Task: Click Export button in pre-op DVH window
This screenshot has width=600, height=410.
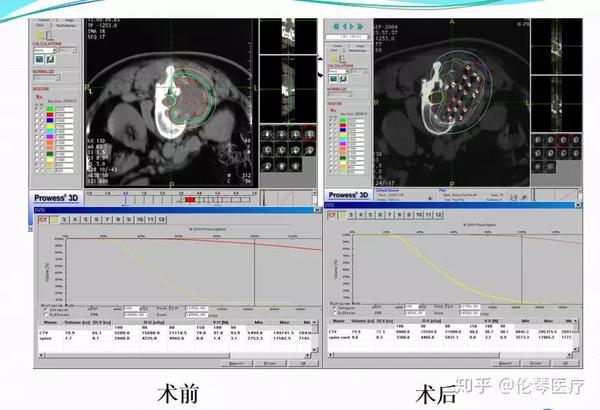Action: 237,363
